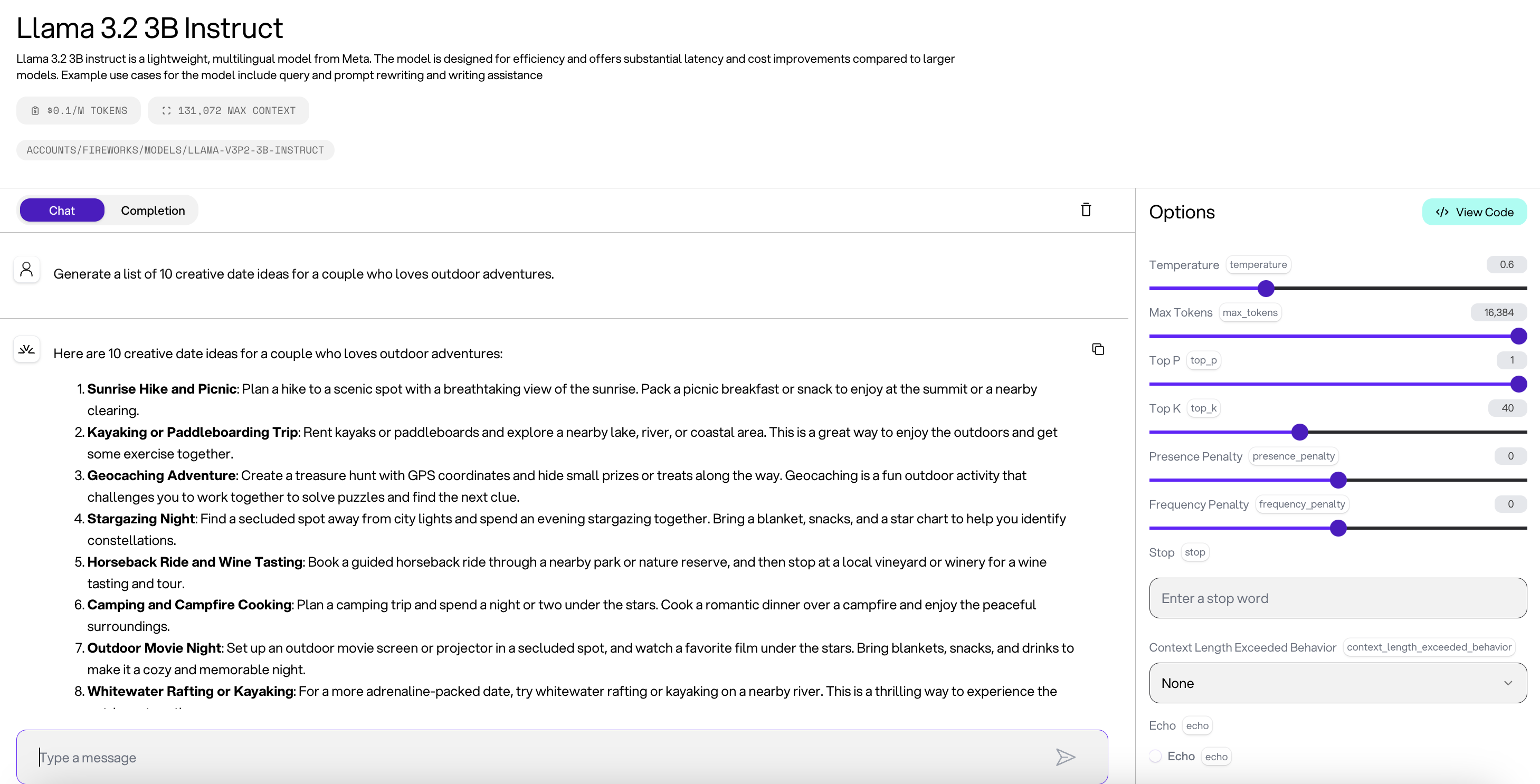The height and width of the screenshot is (784, 1540).
Task: Toggle the Echo switch
Action: click(1156, 757)
